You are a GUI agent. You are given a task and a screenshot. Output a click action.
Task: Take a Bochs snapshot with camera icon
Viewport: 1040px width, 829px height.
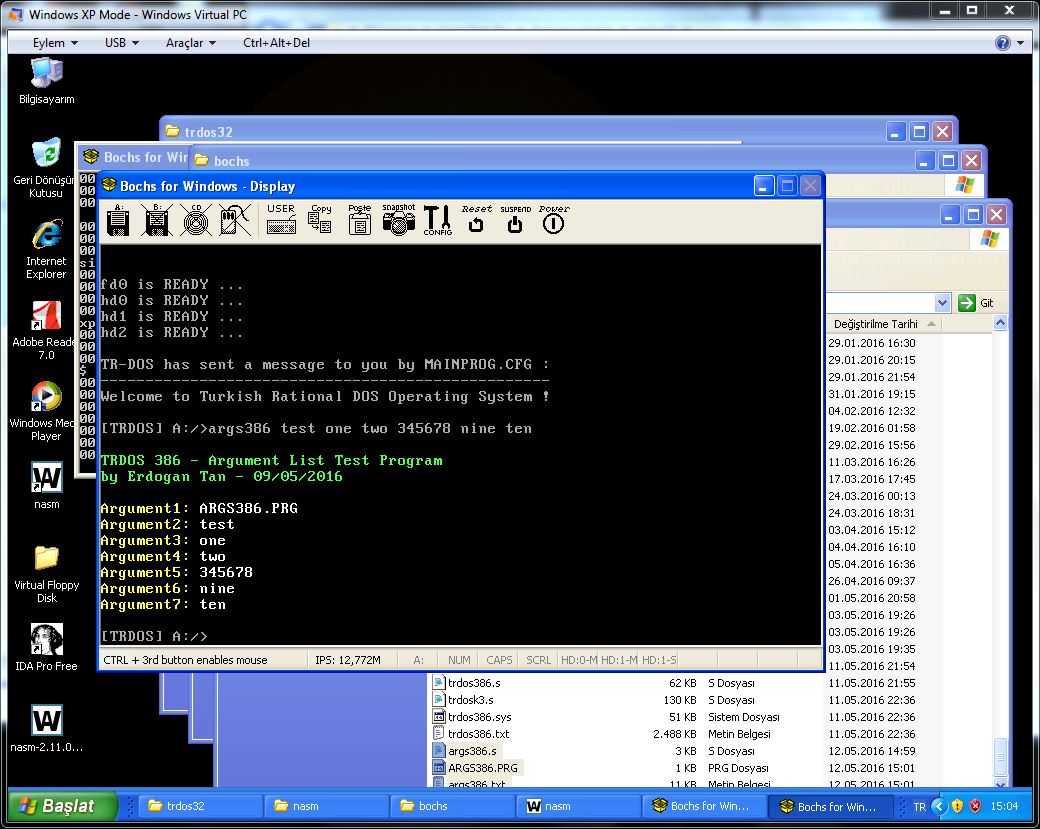click(398, 220)
